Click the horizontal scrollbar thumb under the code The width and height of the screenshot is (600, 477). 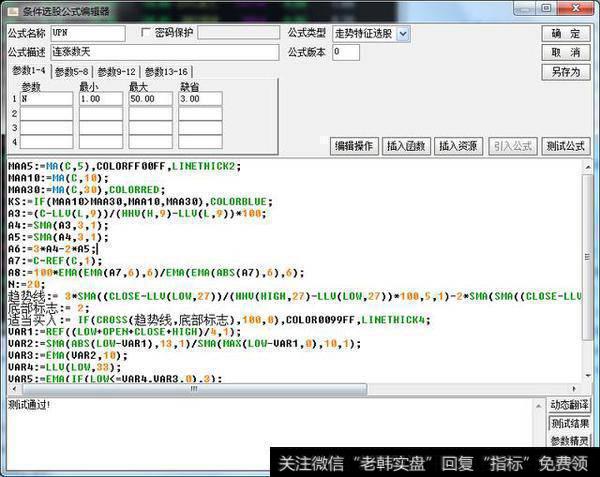point(194,389)
